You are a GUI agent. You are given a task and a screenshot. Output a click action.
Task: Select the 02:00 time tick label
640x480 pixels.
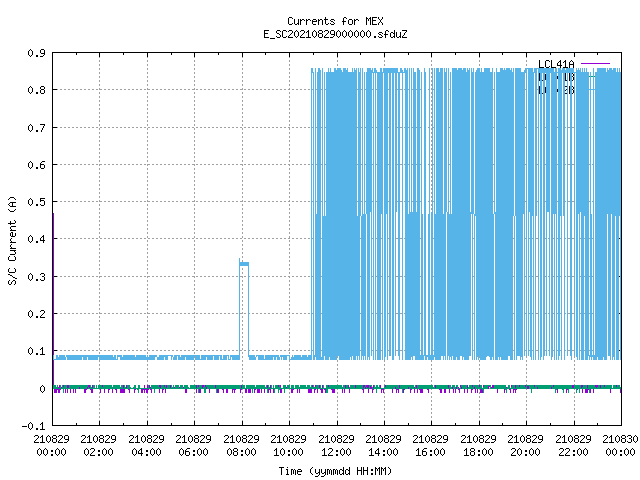pos(98,452)
